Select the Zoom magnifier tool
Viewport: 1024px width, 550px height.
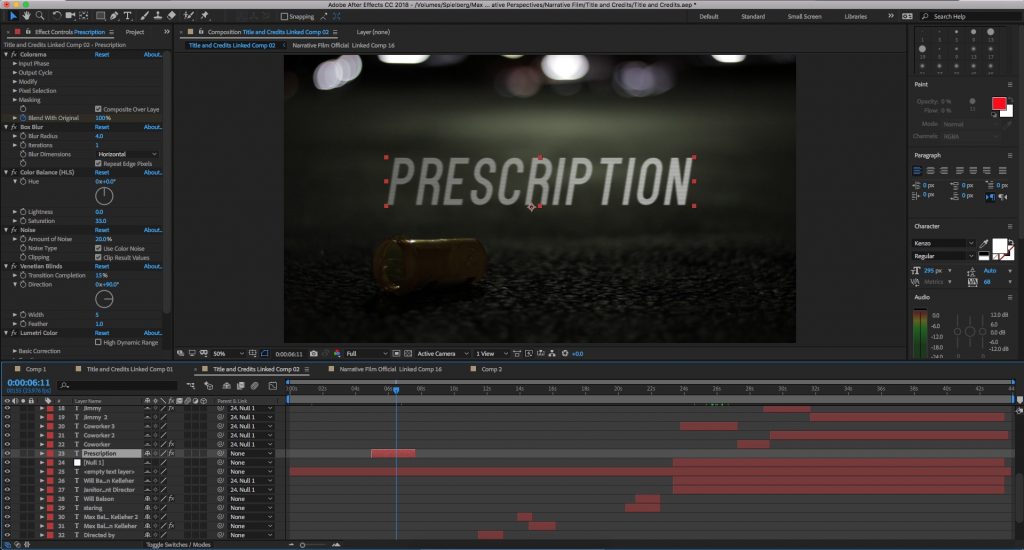click(x=40, y=16)
